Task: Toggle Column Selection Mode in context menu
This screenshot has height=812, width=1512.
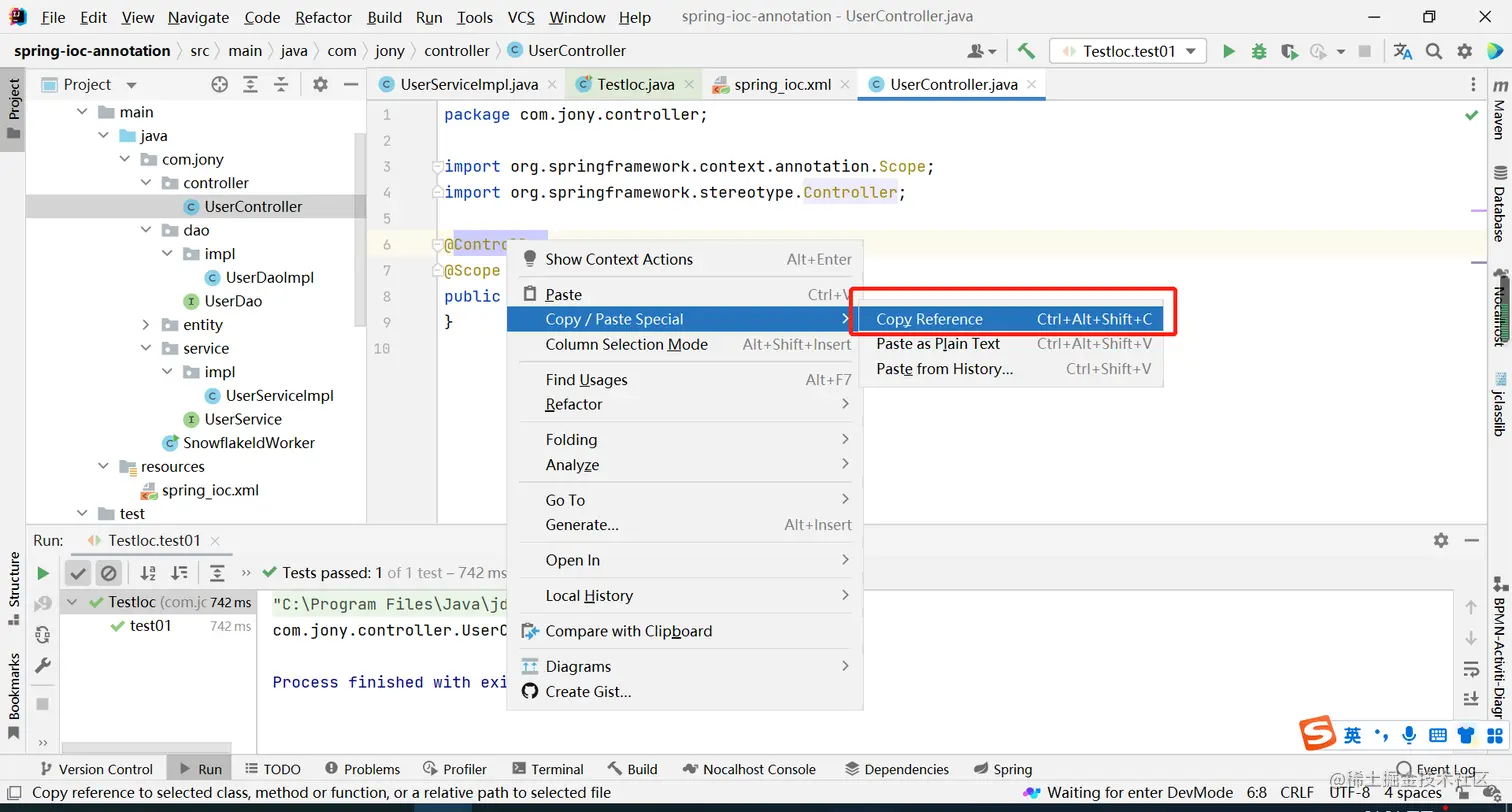Action: 685,344
